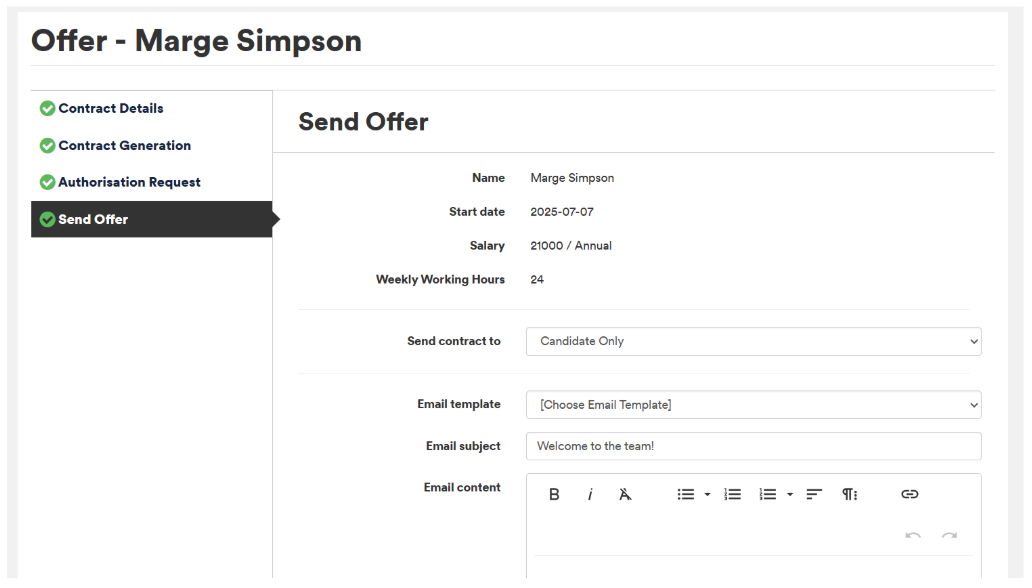Redo edit in email editor
Screen dimensions: 1032x588
pos(949,535)
